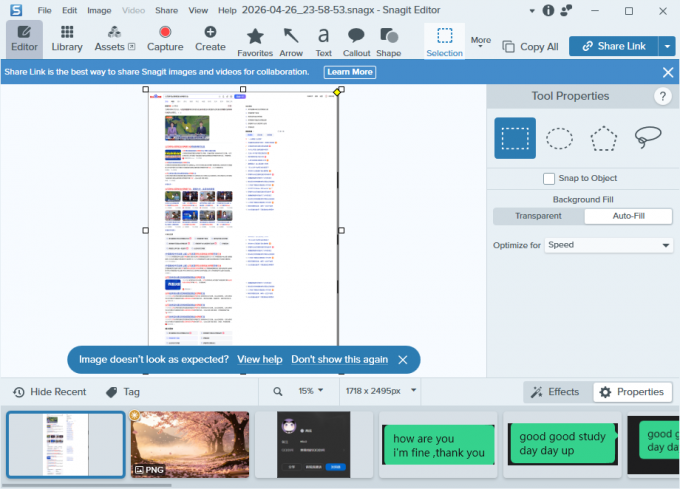Open the Tag panel
This screenshot has height=489, width=680.
(123, 392)
